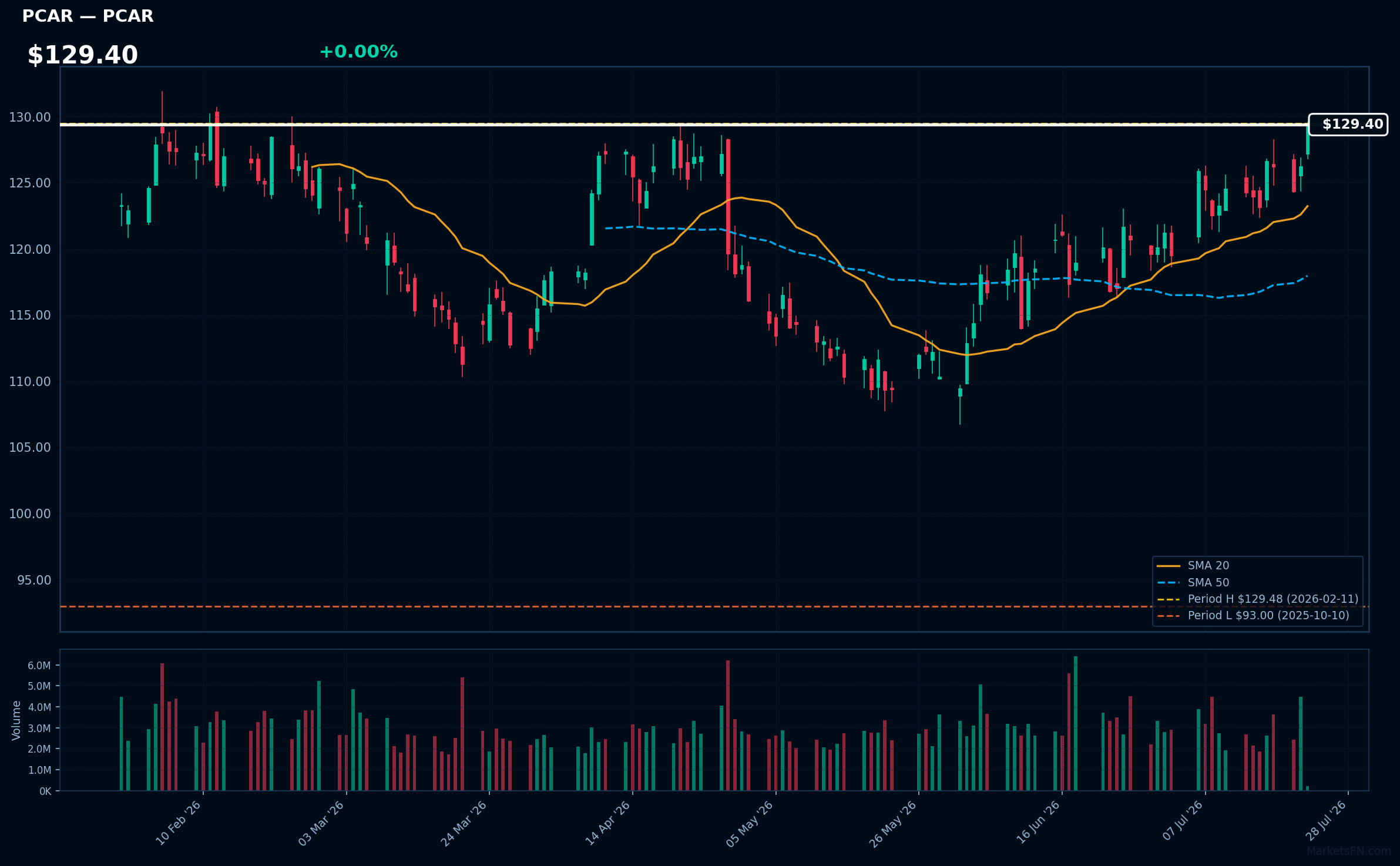Click the 6.0M volume axis label
This screenshot has width=1400, height=866.
tap(39, 666)
